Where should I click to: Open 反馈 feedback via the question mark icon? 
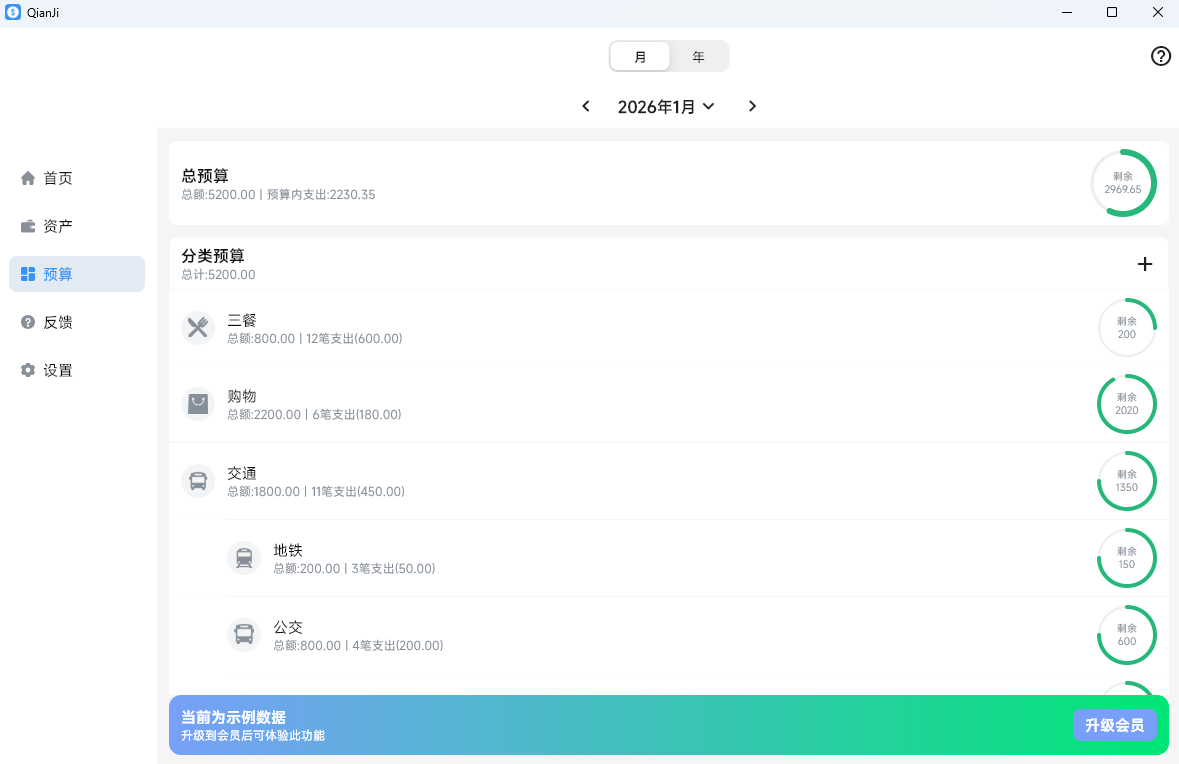pyautogui.click(x=28, y=321)
